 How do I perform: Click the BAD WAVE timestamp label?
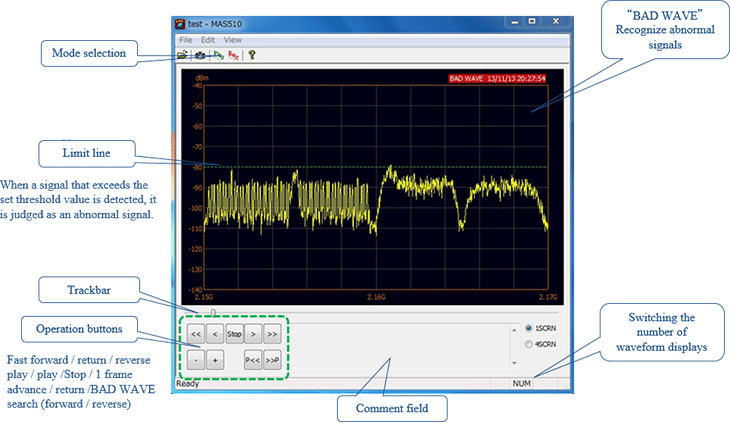497,78
